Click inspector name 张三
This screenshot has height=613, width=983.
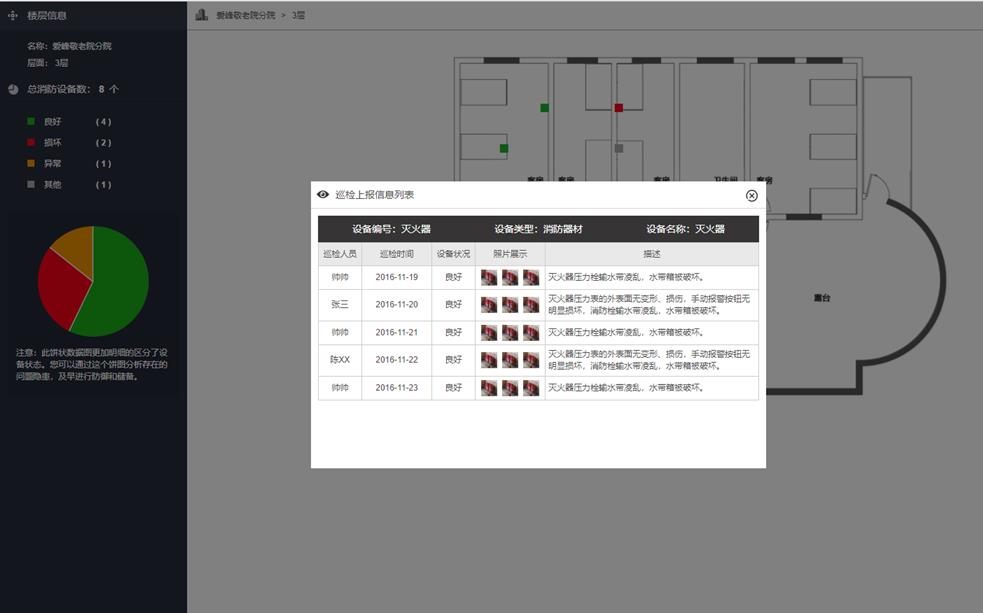pos(340,305)
